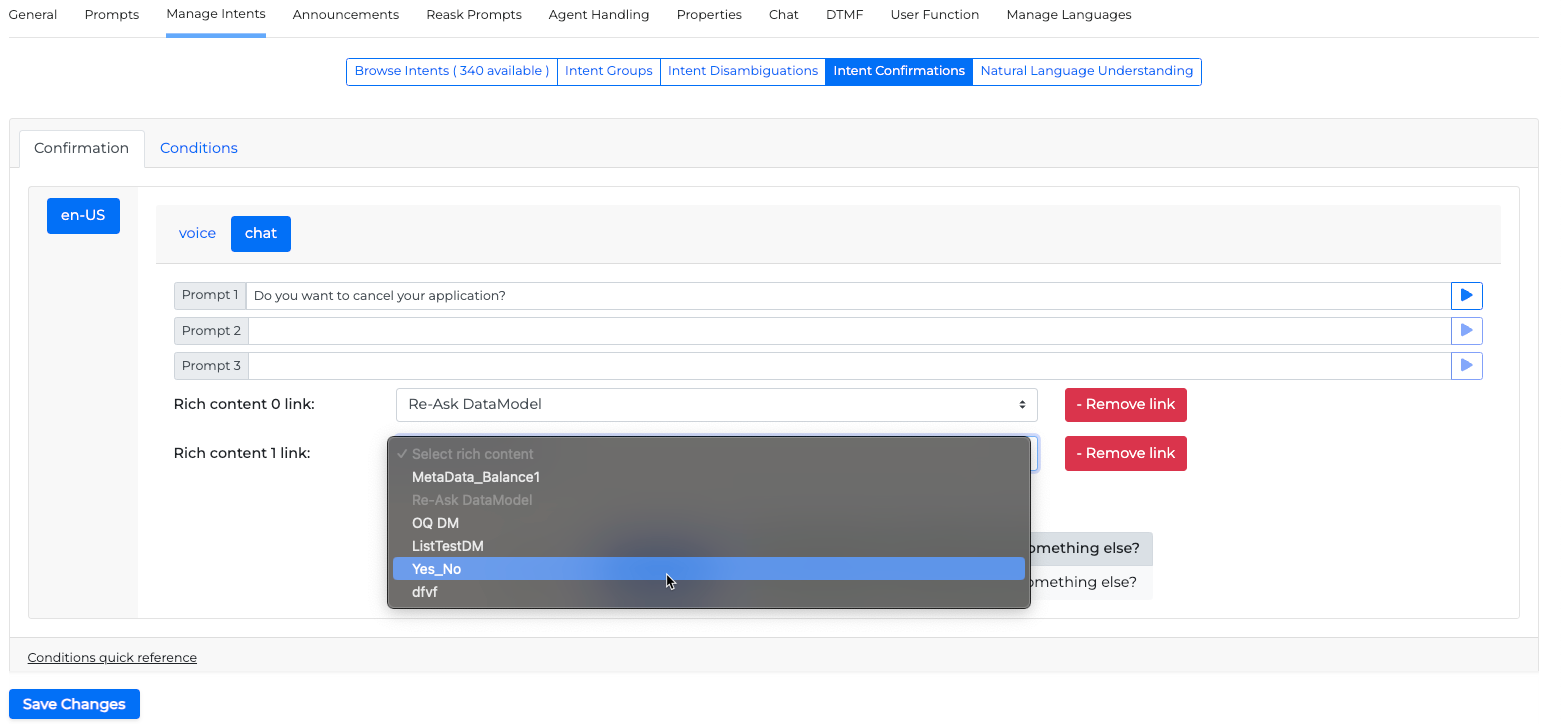Switch to Natural Language Understanding
The image size is (1563, 724).
click(1086, 71)
